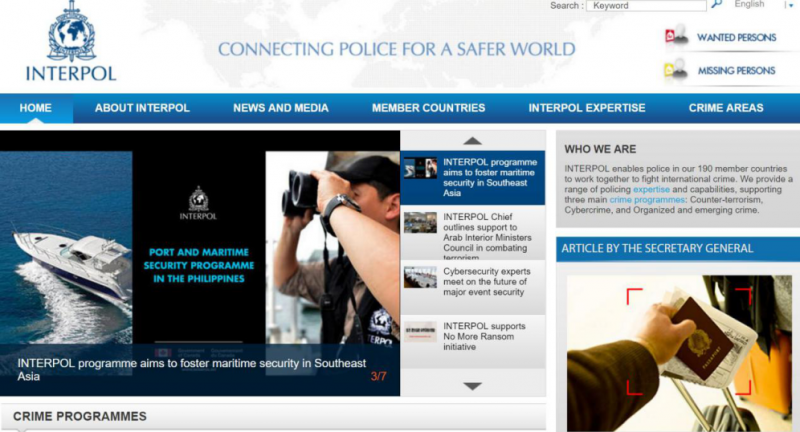Go to the HOME tab

(x=35, y=108)
